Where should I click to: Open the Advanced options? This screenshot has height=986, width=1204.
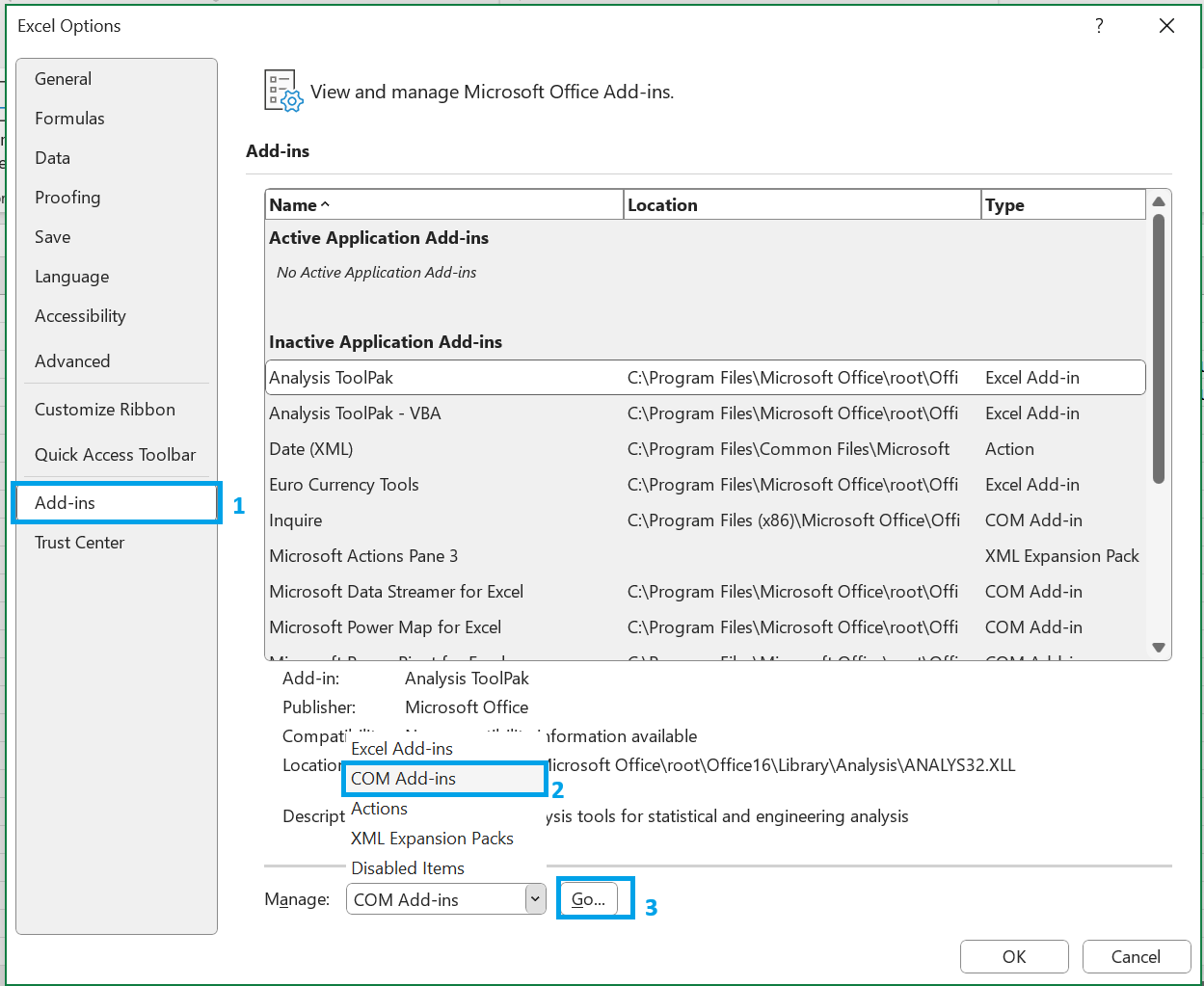coord(117,361)
